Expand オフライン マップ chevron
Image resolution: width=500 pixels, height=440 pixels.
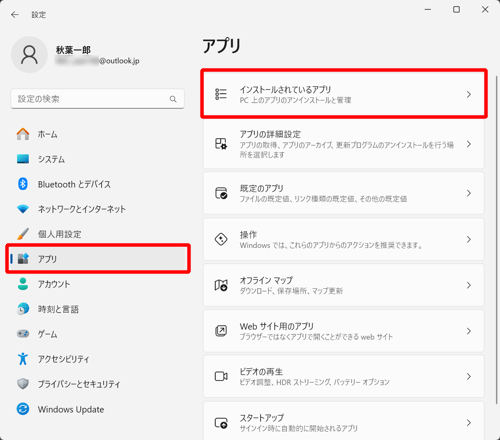[469, 285]
